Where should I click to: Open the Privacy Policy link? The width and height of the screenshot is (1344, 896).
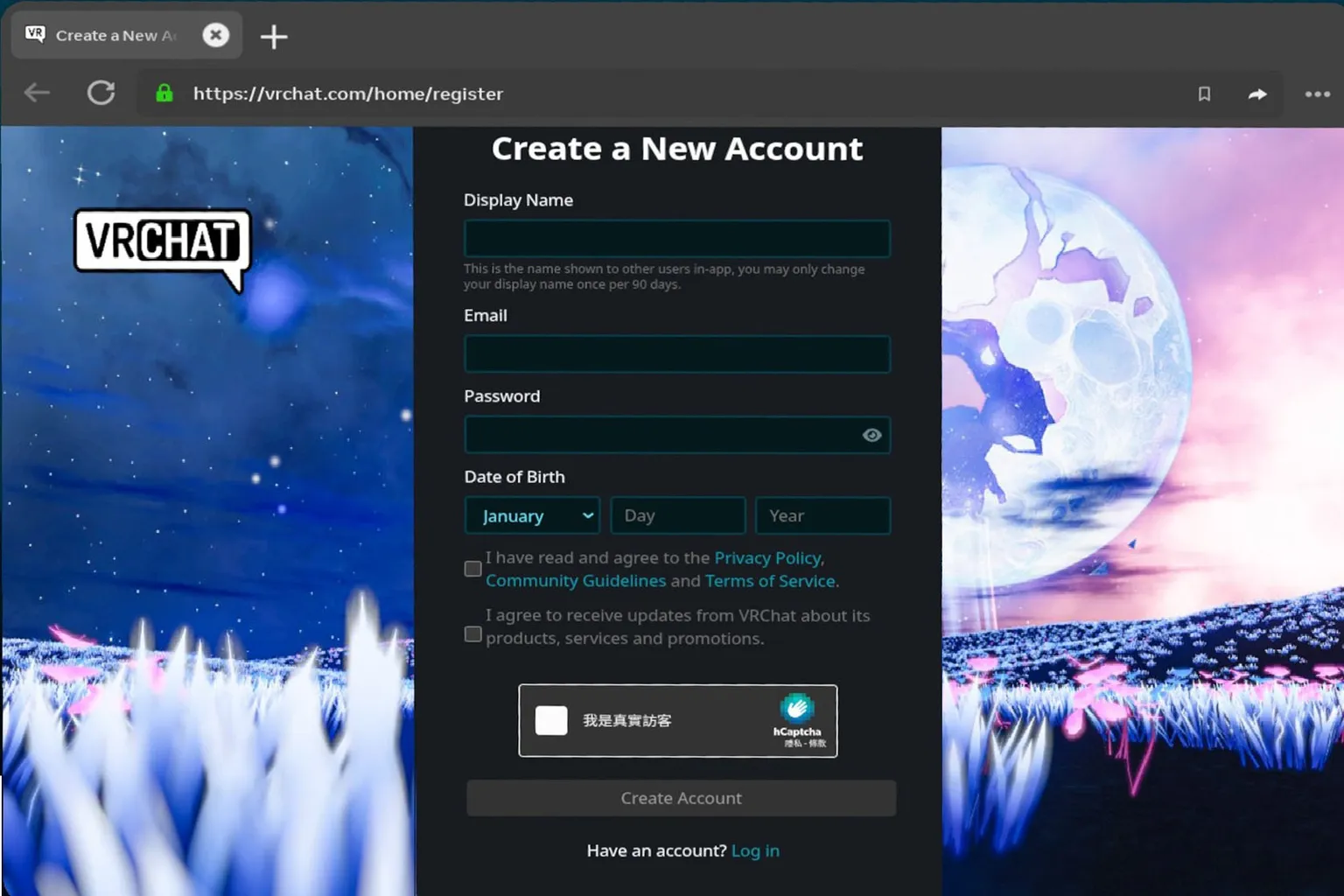click(x=767, y=557)
